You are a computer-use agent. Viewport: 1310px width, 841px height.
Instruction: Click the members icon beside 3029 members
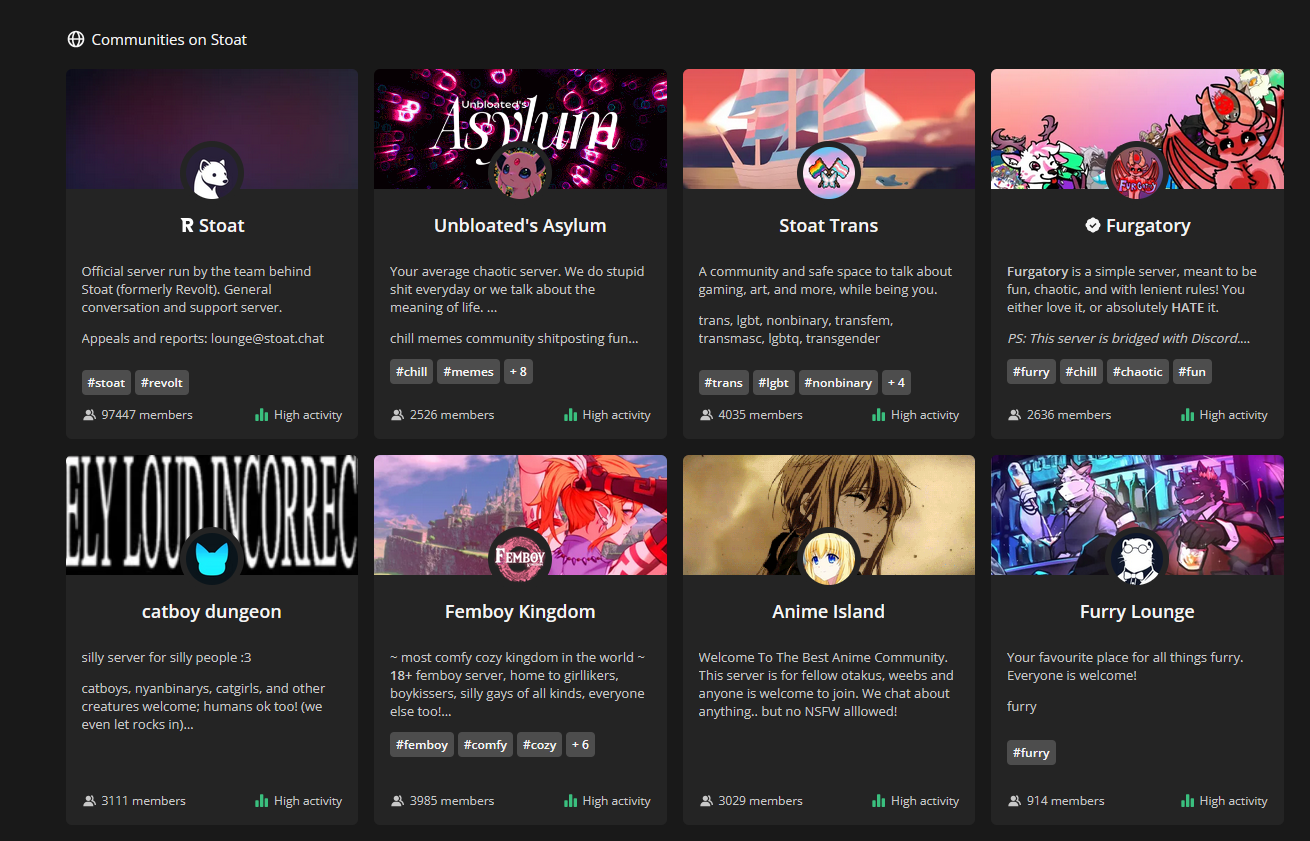[x=706, y=801]
